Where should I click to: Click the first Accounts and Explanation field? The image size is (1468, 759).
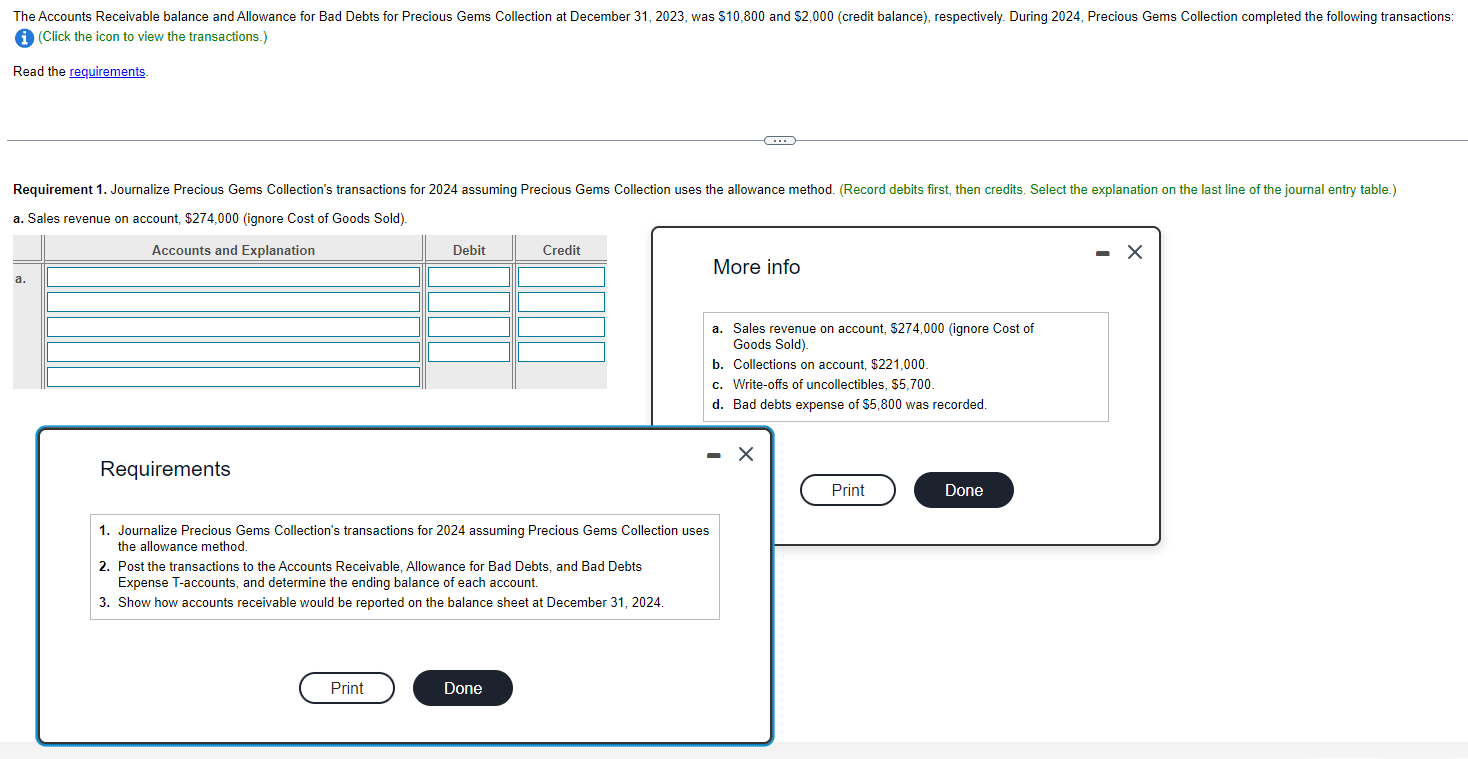coord(232,276)
